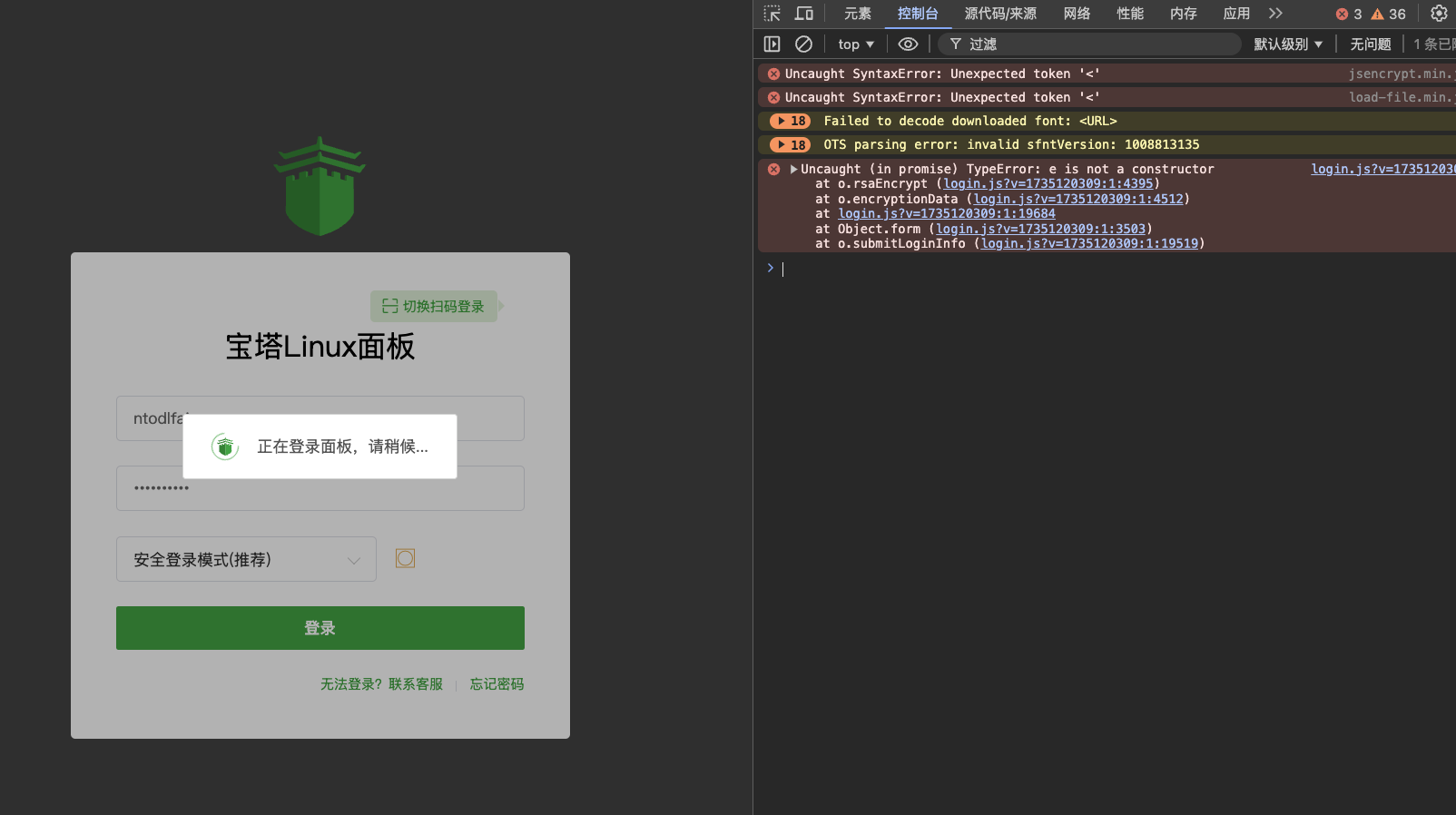Click the red error count badge
Screen dimensions: 1456x815
click(1349, 14)
